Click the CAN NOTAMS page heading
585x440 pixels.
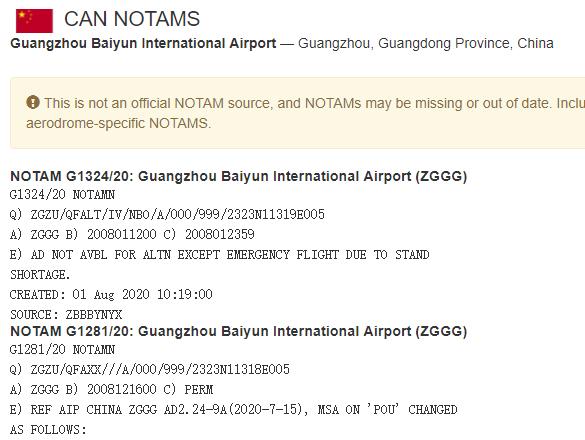pos(132,19)
